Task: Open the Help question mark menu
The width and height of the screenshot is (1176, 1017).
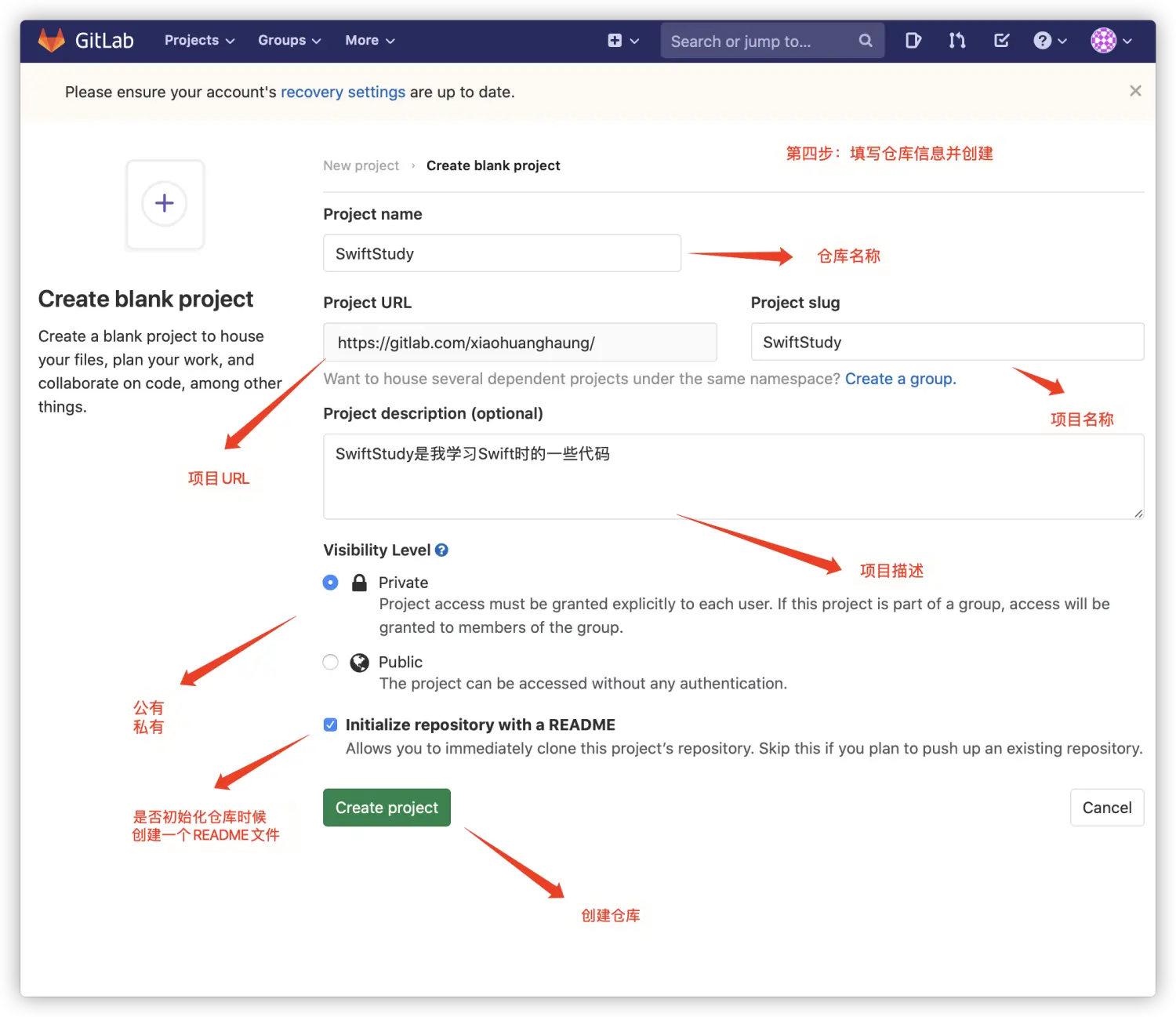Action: [x=1050, y=41]
